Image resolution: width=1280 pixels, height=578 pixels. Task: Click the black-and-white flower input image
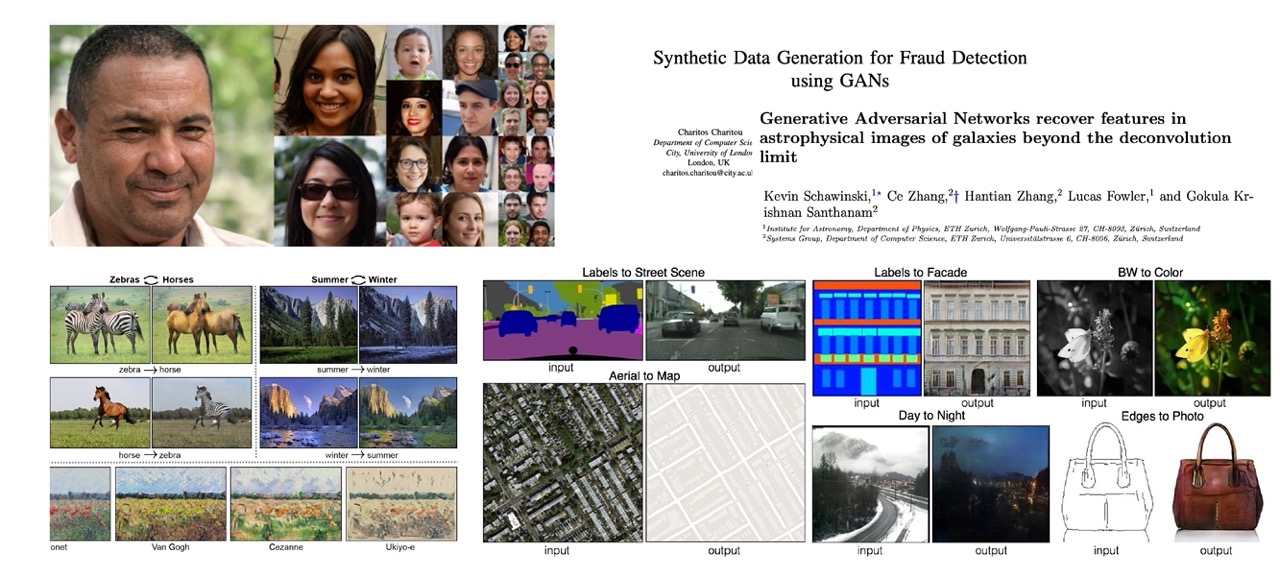1094,338
